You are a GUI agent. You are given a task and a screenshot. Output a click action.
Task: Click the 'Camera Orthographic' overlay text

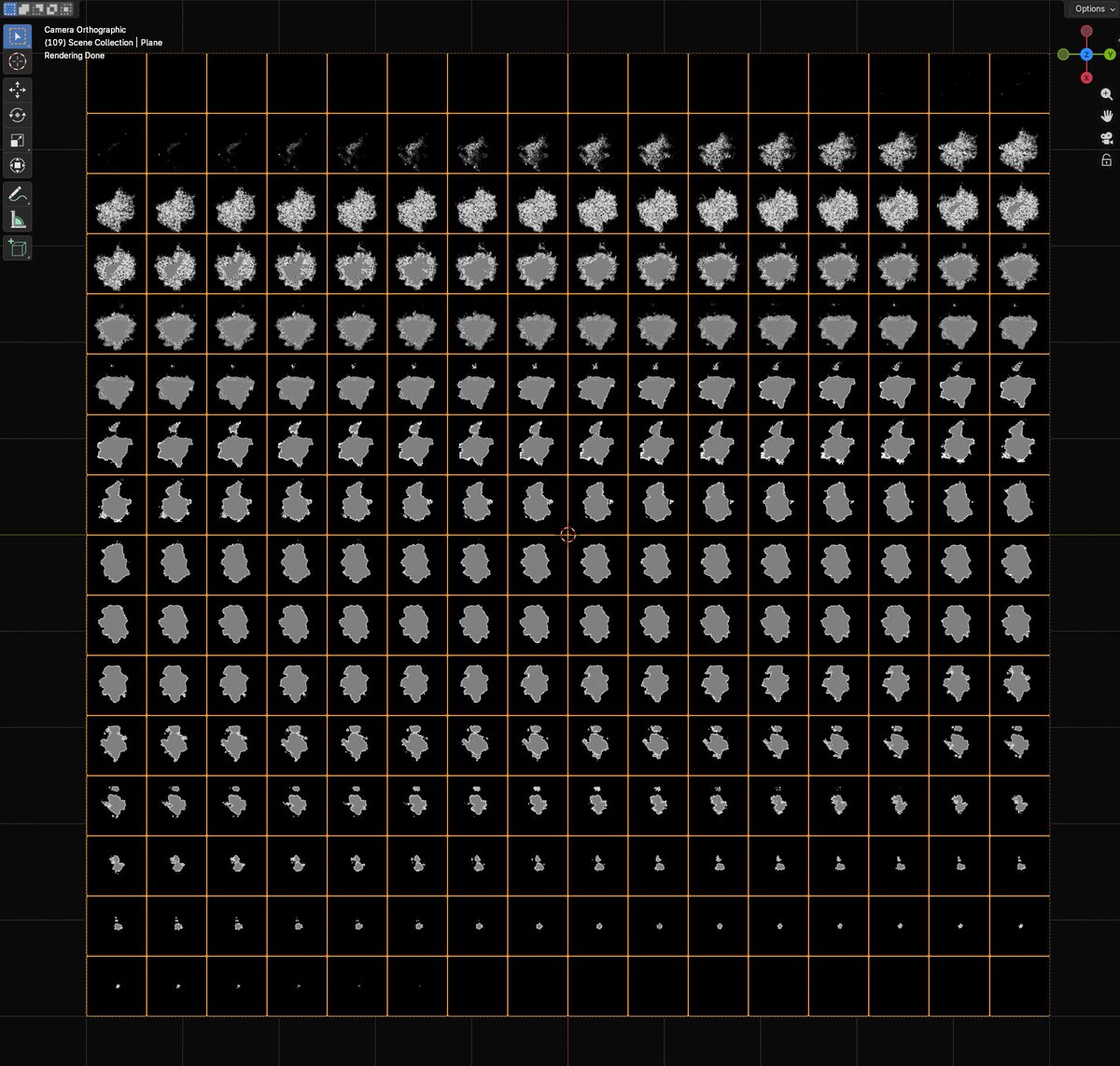tap(85, 30)
